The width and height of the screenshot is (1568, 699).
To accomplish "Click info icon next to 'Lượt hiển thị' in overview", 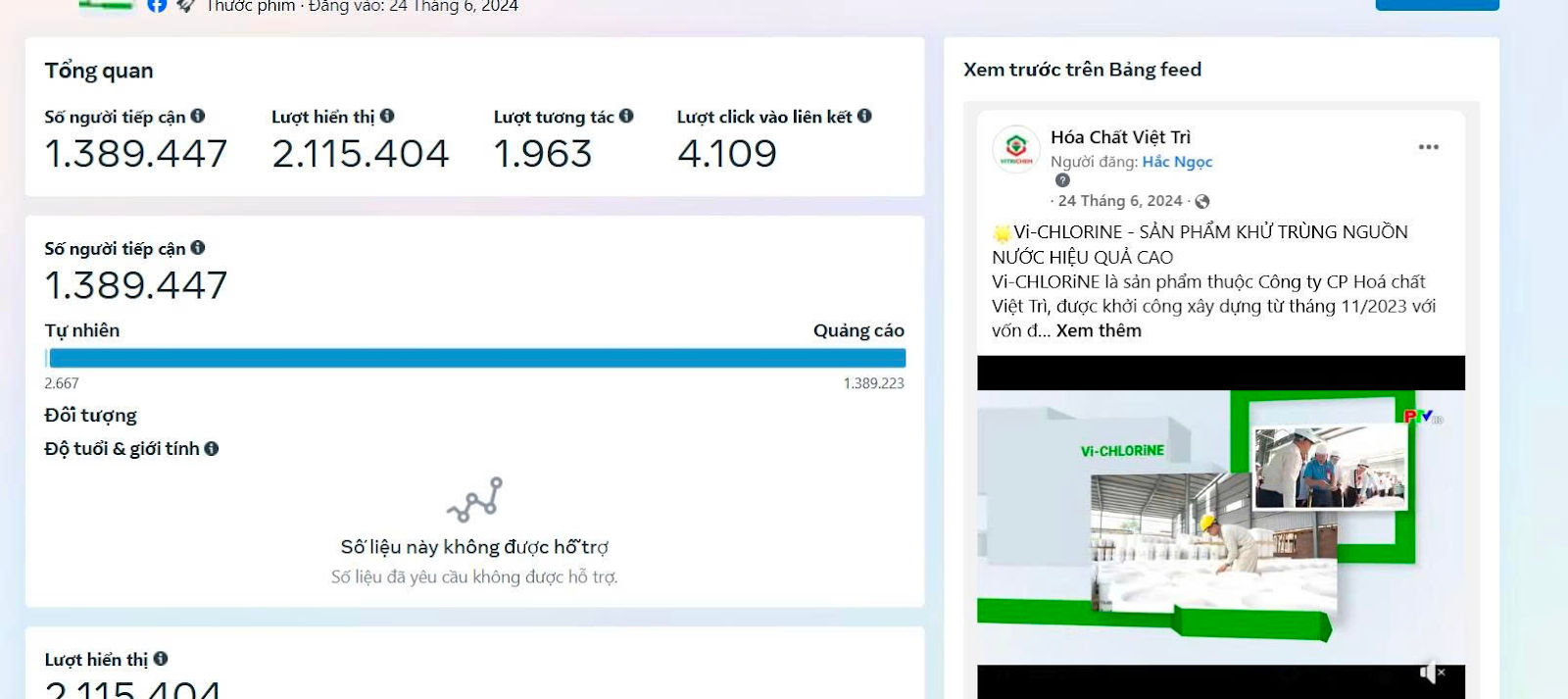I will click(387, 116).
